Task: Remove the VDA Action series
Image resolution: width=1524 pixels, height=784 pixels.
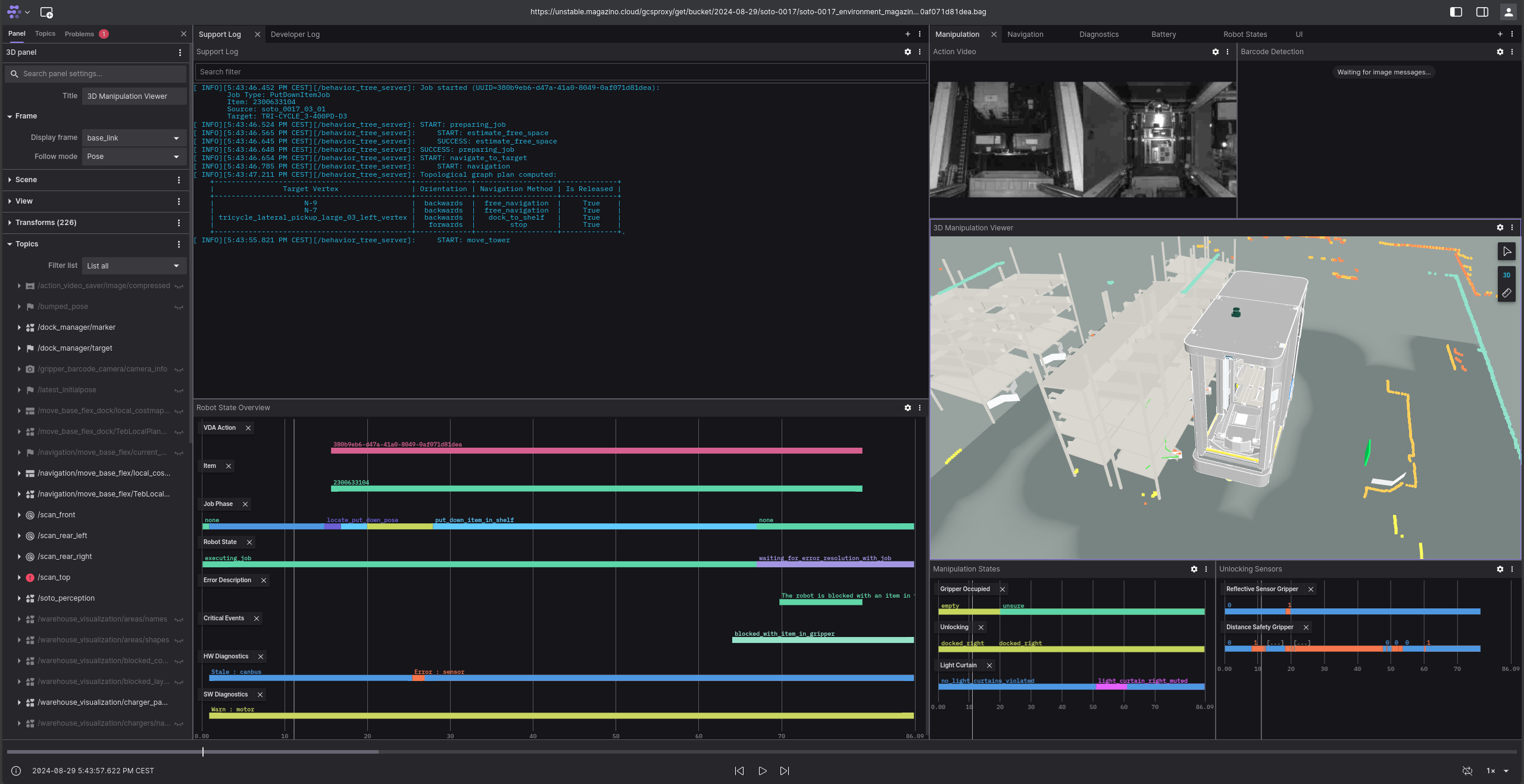Action: 248,428
